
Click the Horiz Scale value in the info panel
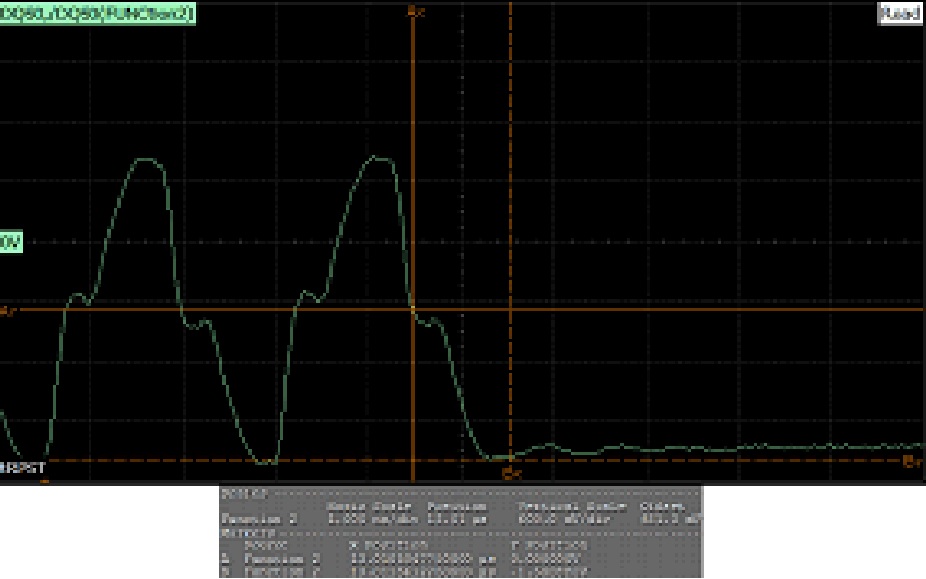[x=373, y=520]
